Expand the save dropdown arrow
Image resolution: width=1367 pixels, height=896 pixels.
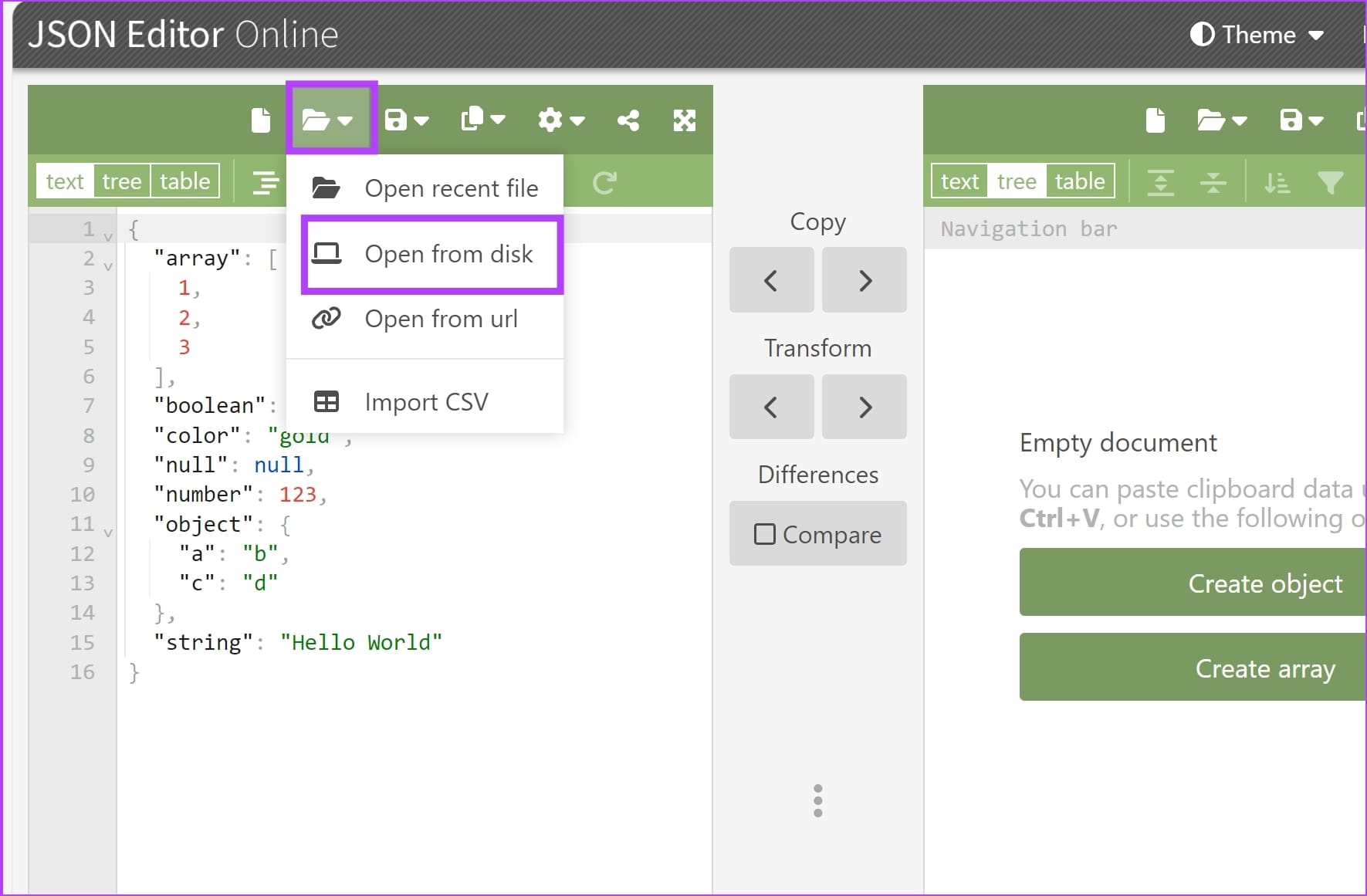pos(421,121)
